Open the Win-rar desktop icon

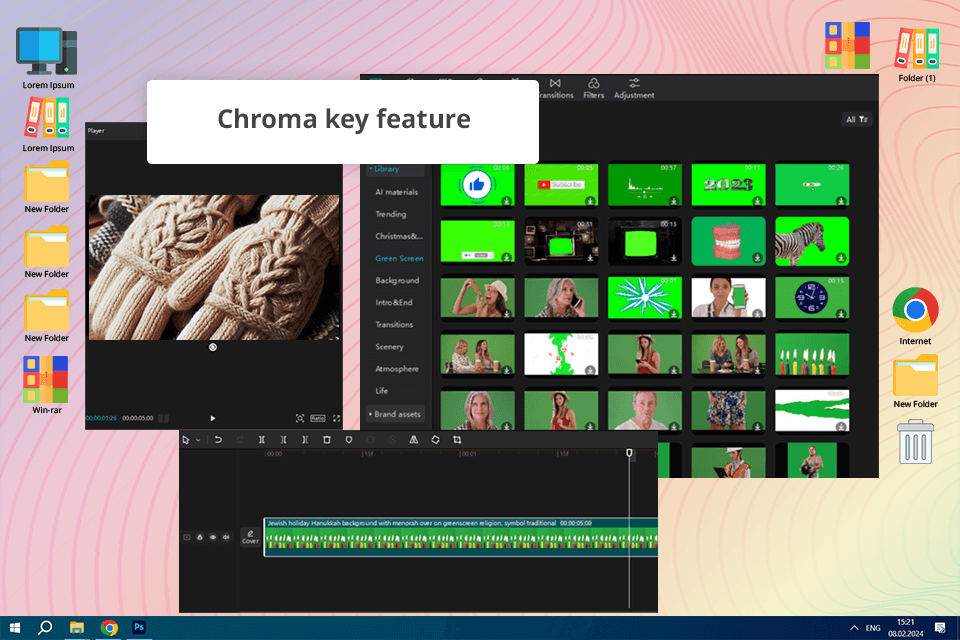47,385
